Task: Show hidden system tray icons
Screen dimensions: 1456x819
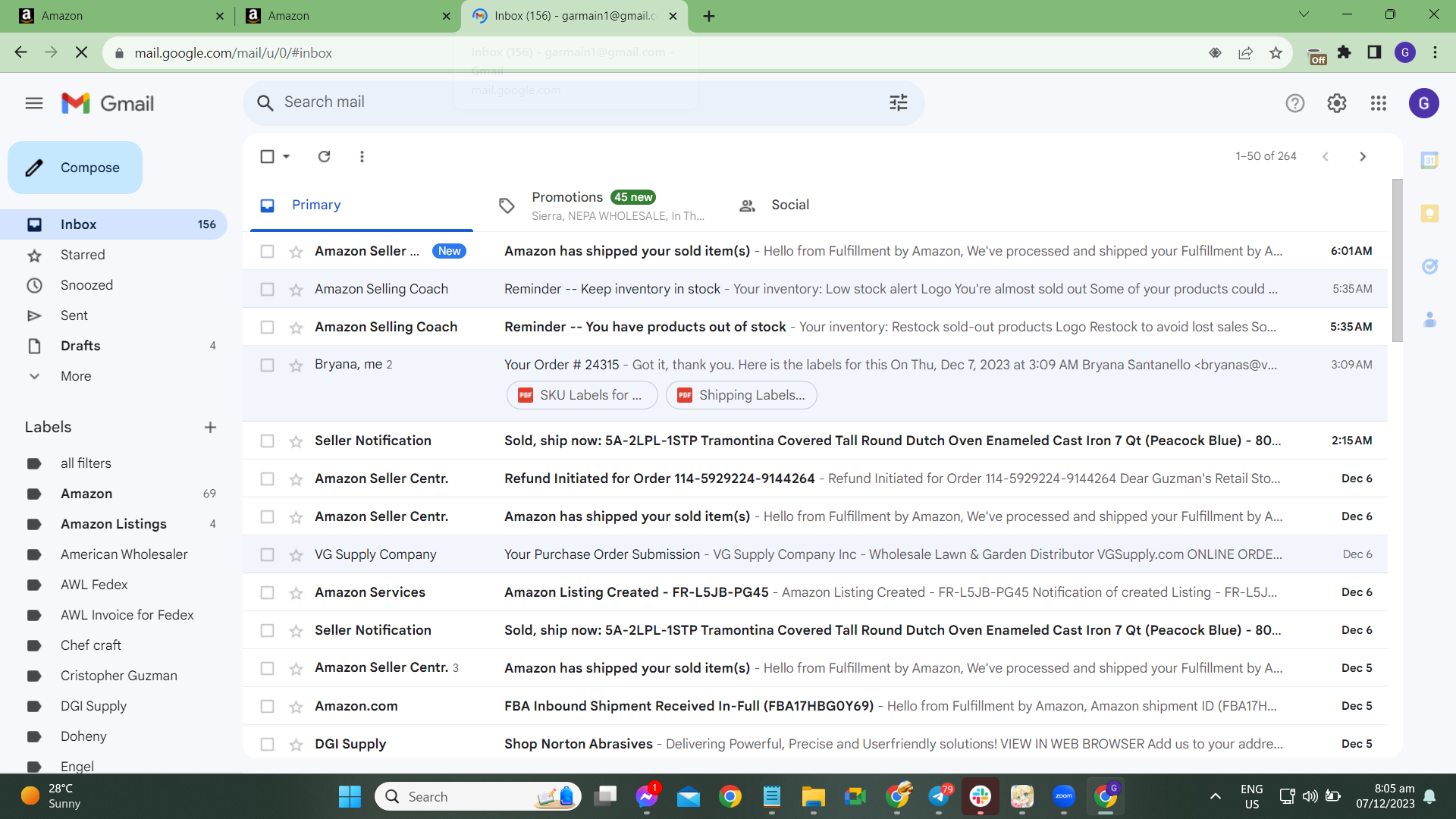Action: (x=1215, y=796)
